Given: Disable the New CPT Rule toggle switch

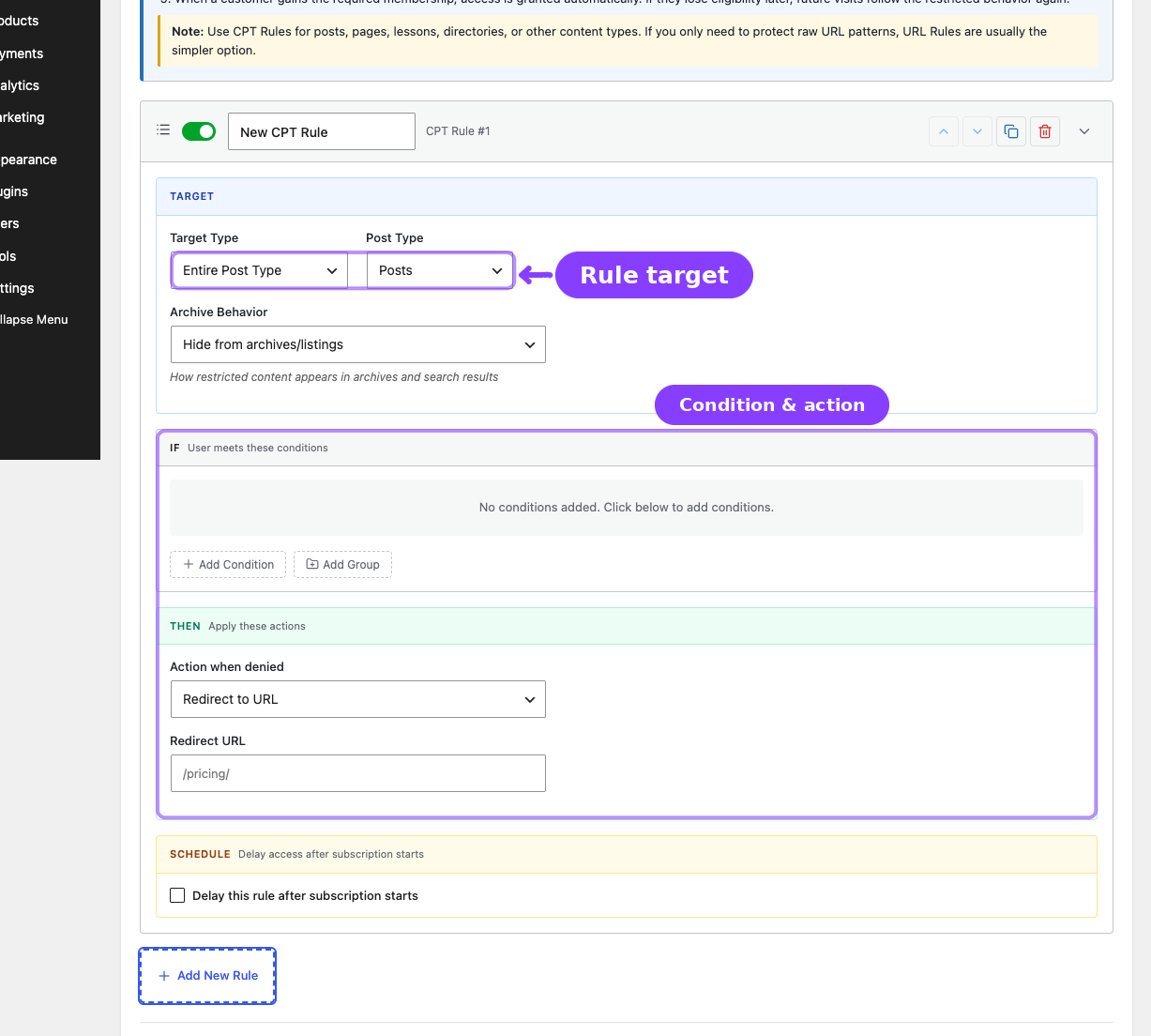Looking at the screenshot, I should point(199,131).
